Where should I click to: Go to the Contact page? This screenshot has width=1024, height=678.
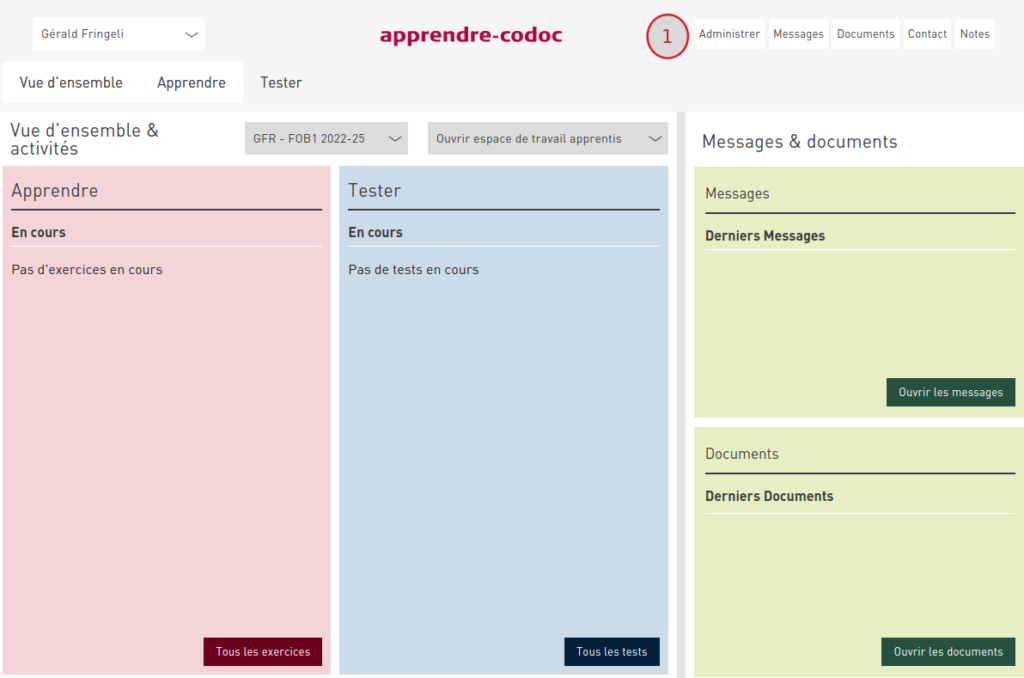coord(927,34)
